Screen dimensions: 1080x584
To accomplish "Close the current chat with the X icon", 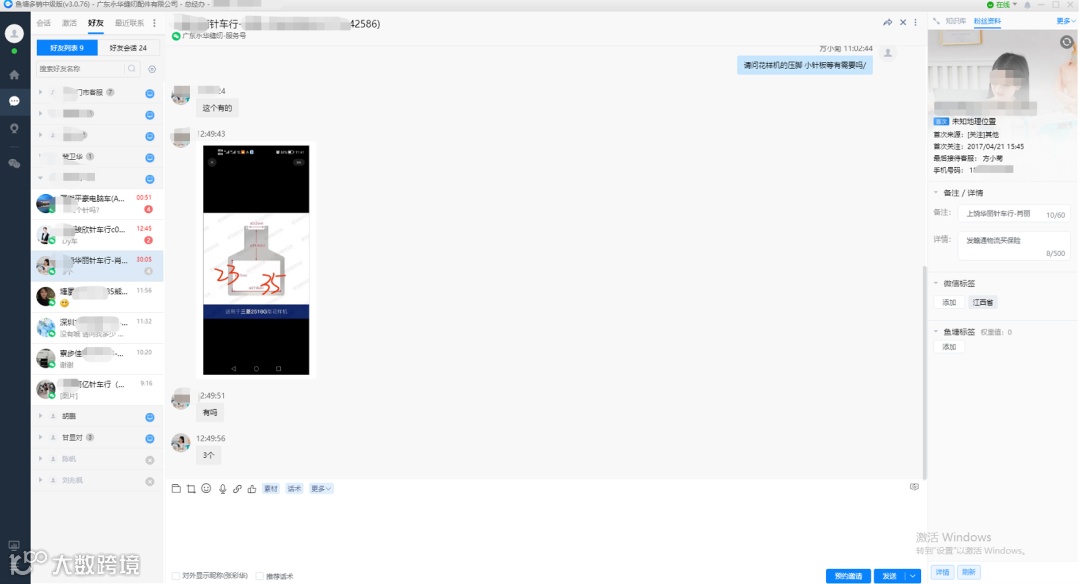I will click(x=903, y=23).
